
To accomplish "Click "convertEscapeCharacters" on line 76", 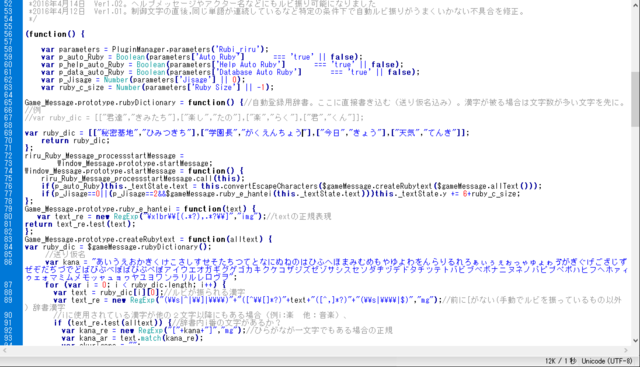I will 271,186.
